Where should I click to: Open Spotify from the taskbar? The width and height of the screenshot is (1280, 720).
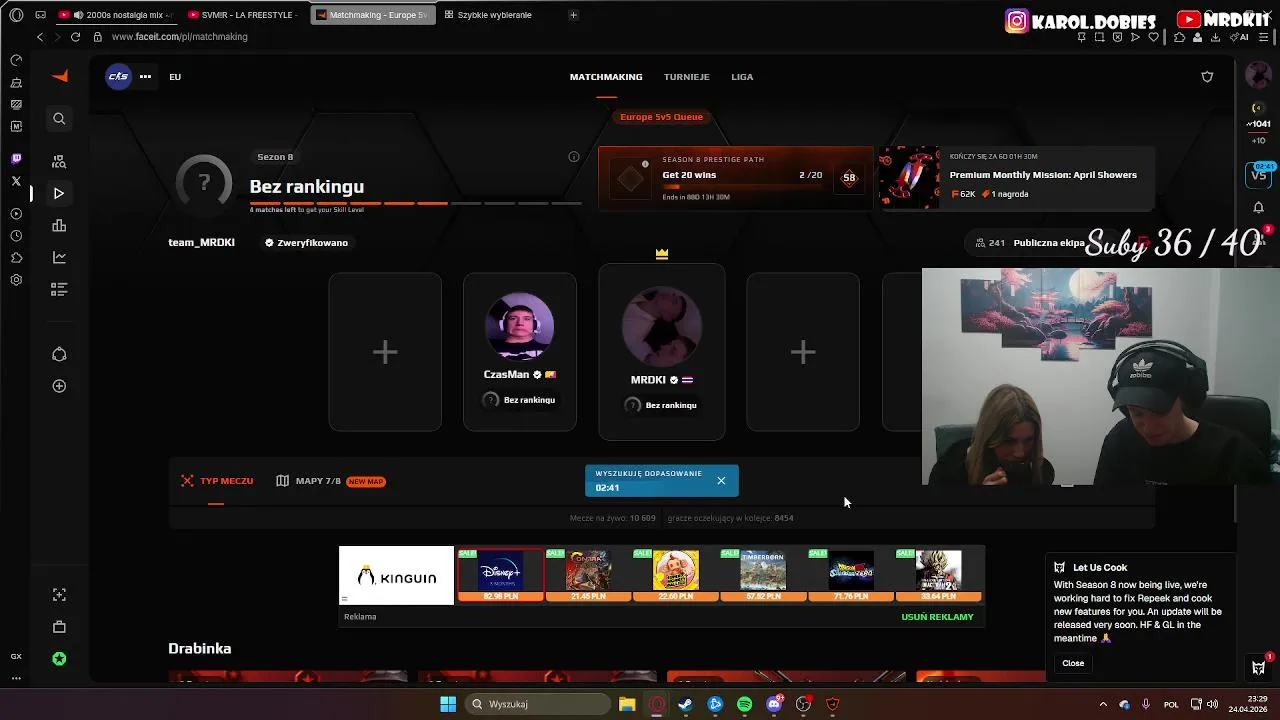745,704
